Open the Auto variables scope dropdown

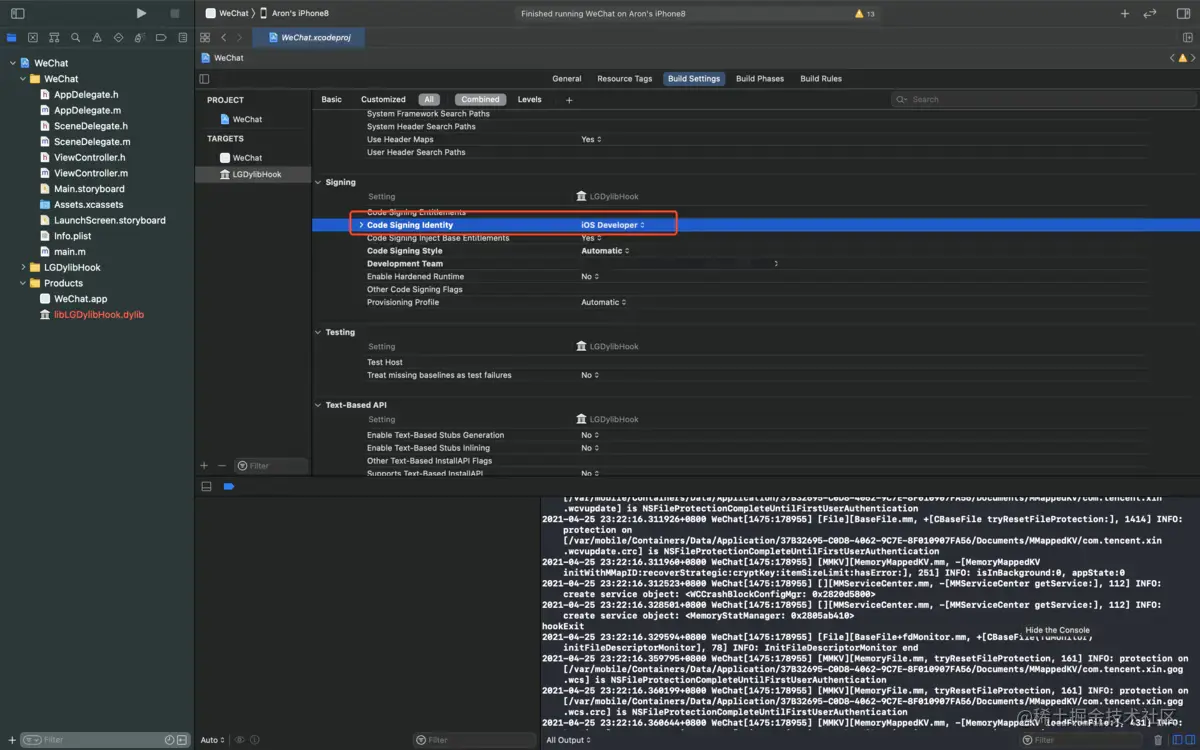(212, 740)
